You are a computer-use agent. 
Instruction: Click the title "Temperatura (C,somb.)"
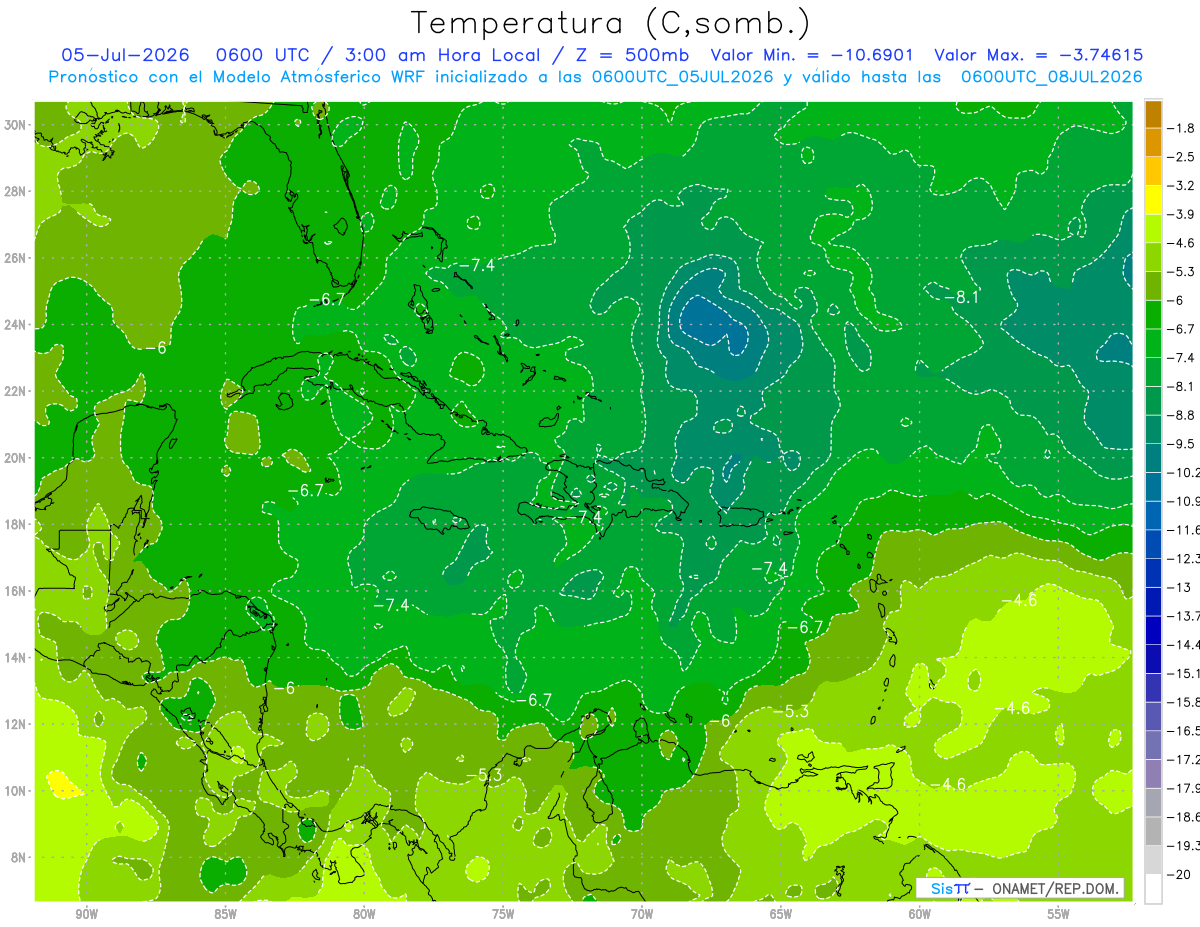click(610, 23)
